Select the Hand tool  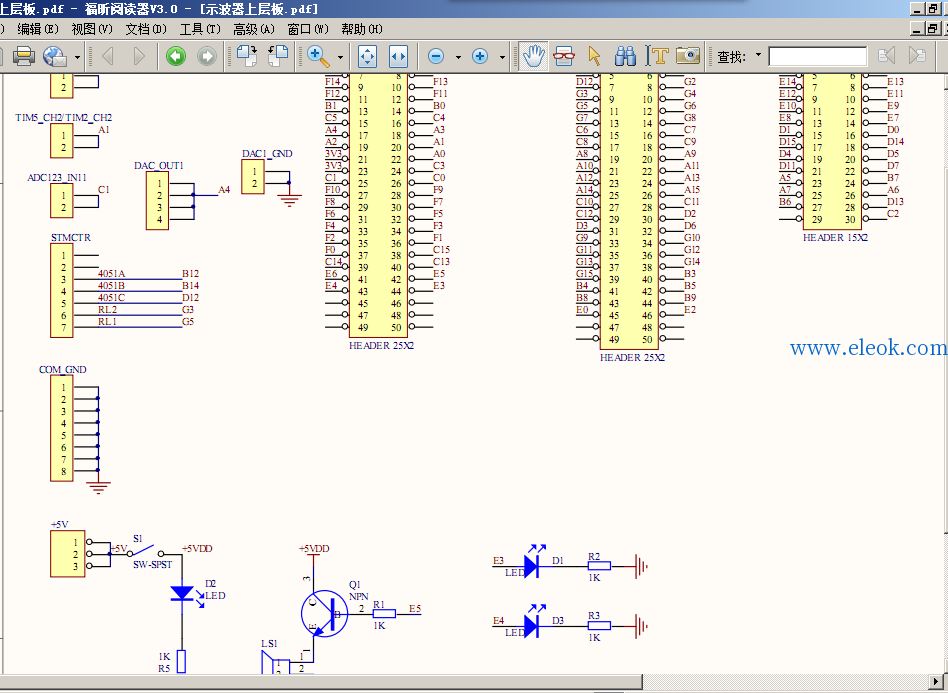click(x=533, y=56)
